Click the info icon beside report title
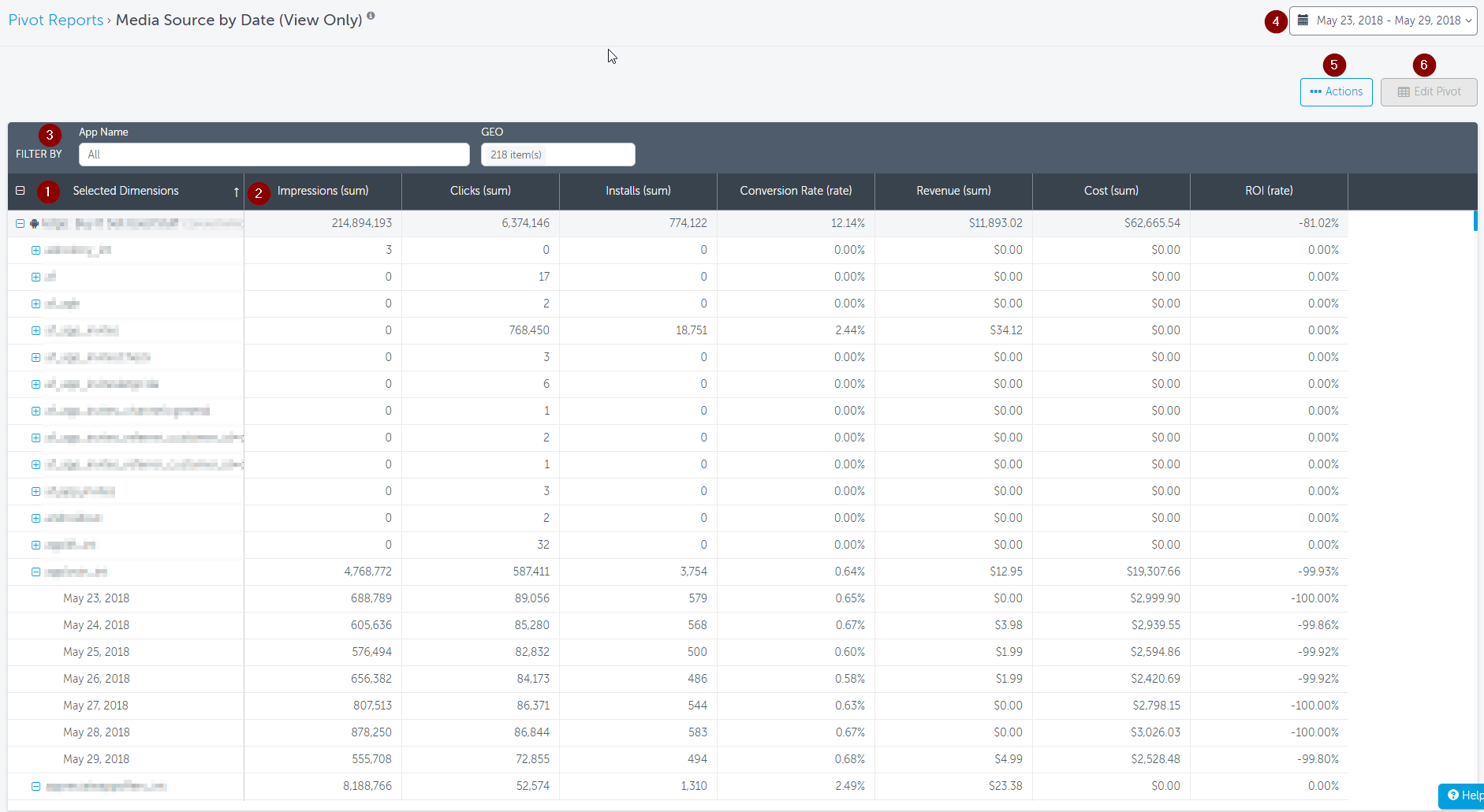Screen dimensions: 1484x812 (x=371, y=16)
